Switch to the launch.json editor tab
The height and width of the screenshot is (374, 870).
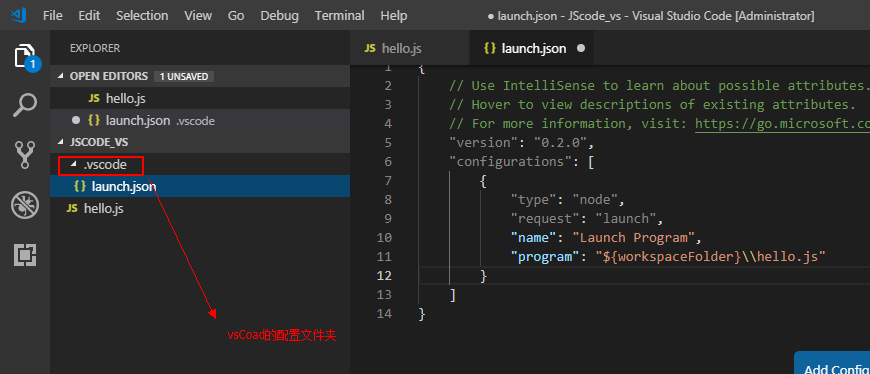532,48
